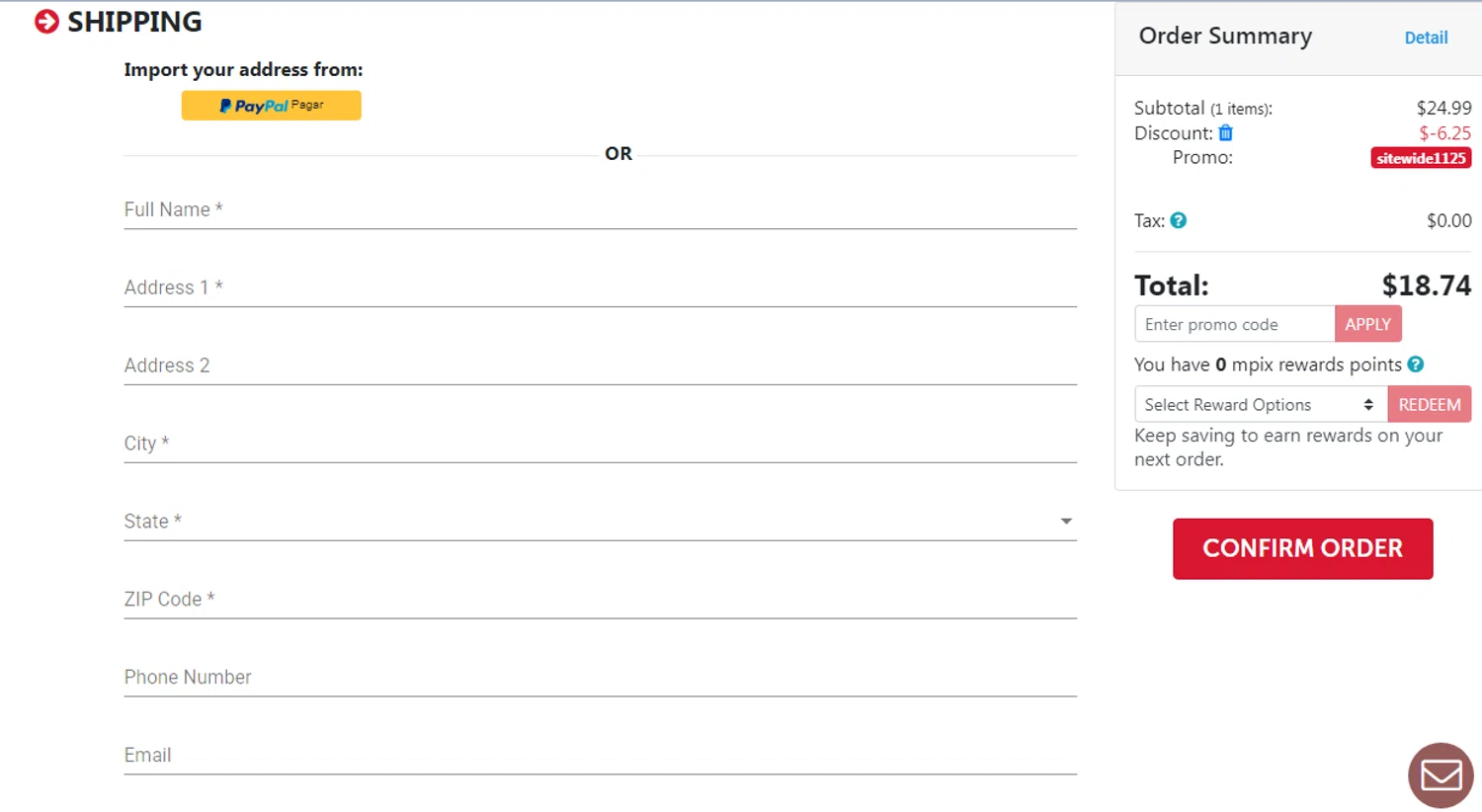Click the rewards points help icon
This screenshot has width=1482, height=812.
tap(1415, 365)
